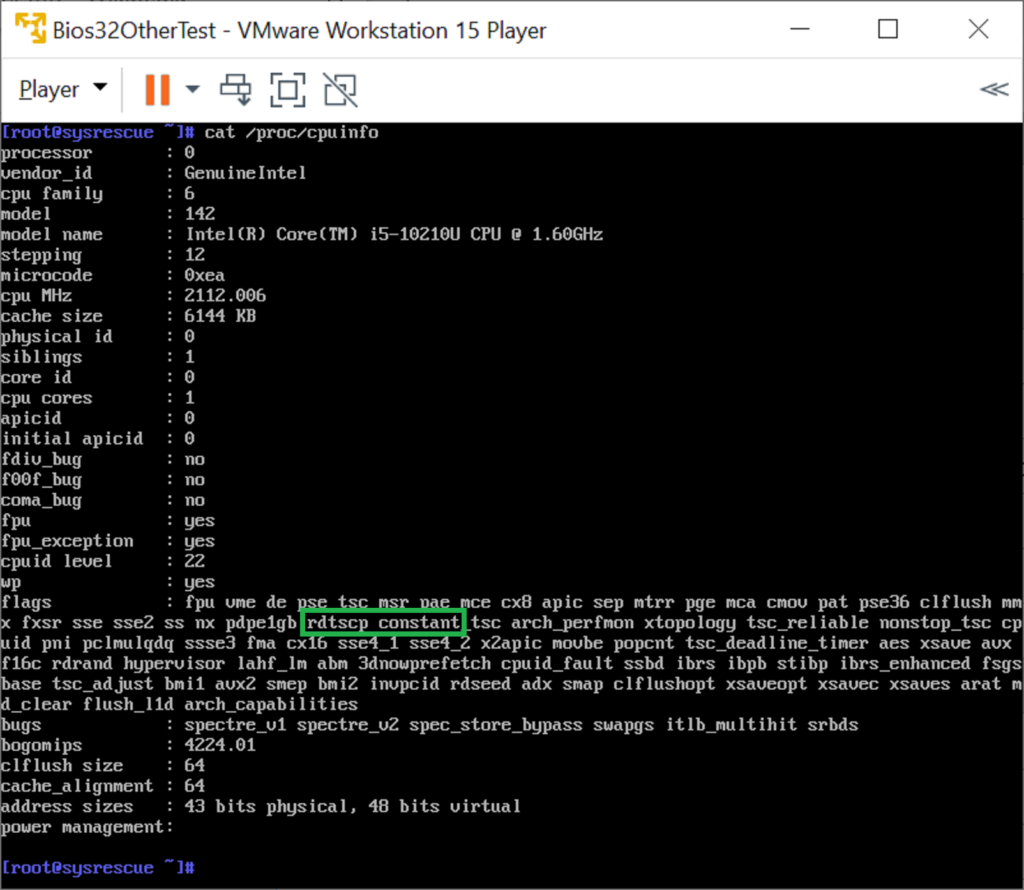Screen dimensions: 1024x890
Task: Close the Bios32OtherTest window
Action: point(977,30)
